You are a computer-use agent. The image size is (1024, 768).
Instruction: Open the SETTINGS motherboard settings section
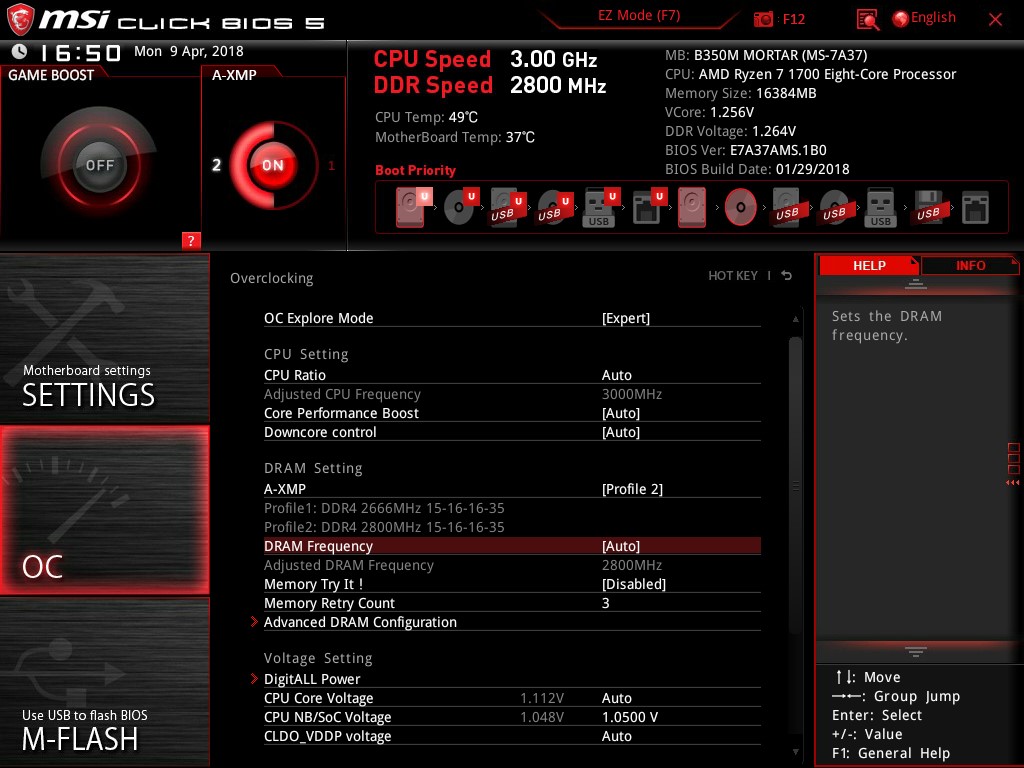click(104, 338)
